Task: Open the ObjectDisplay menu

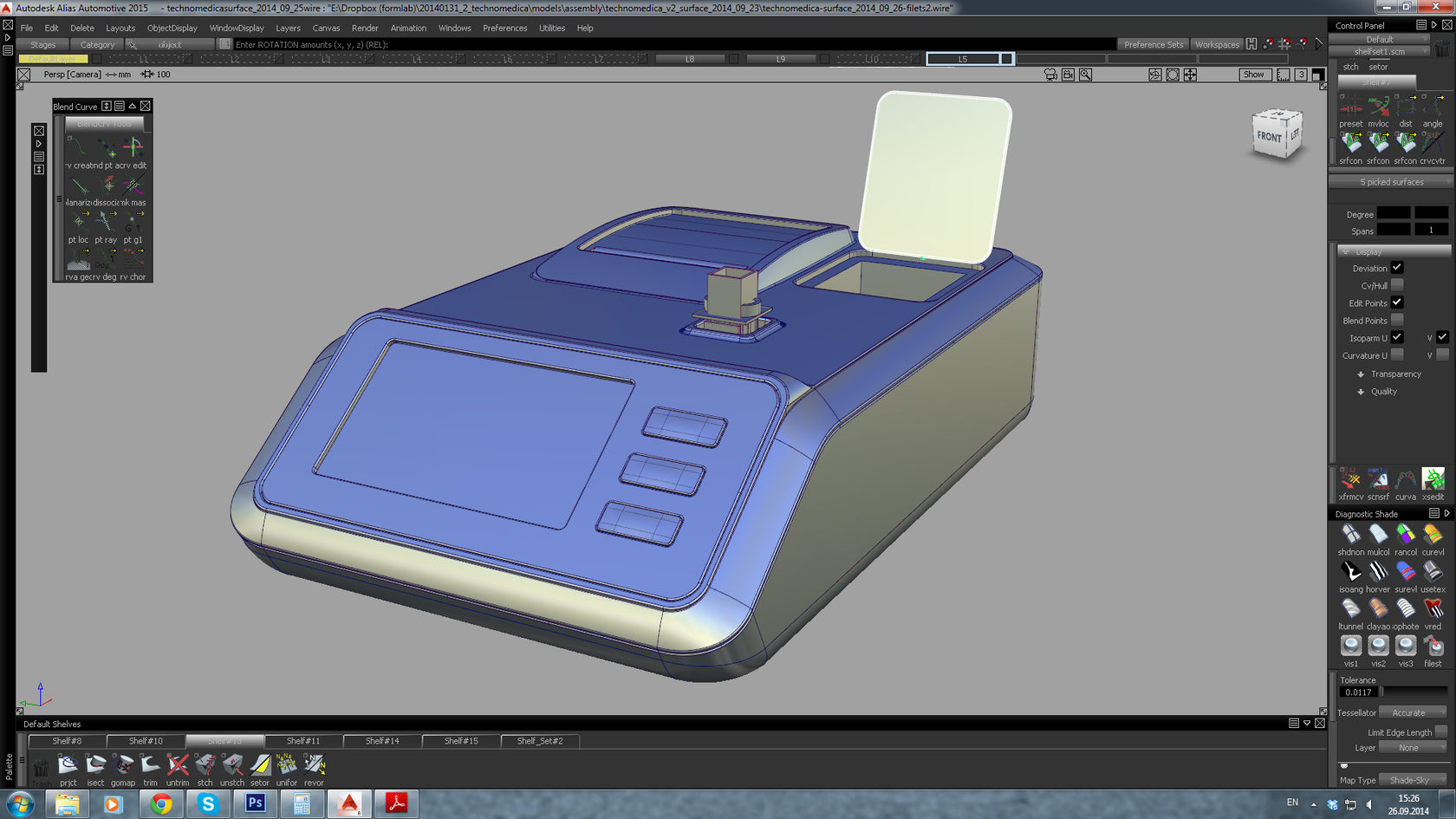Action: (172, 28)
